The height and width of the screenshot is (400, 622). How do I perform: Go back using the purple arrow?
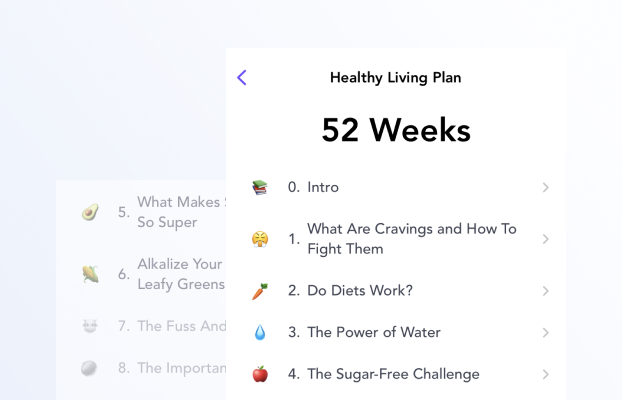(242, 77)
